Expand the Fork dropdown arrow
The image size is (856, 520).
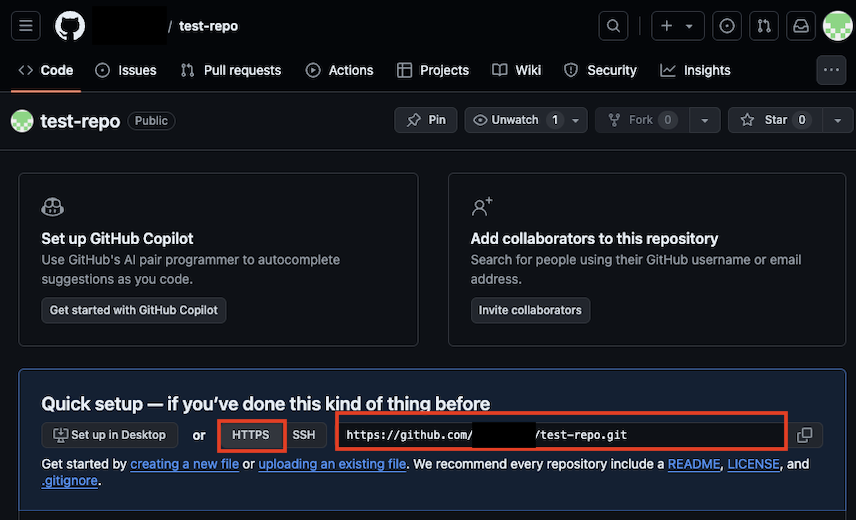coord(705,120)
